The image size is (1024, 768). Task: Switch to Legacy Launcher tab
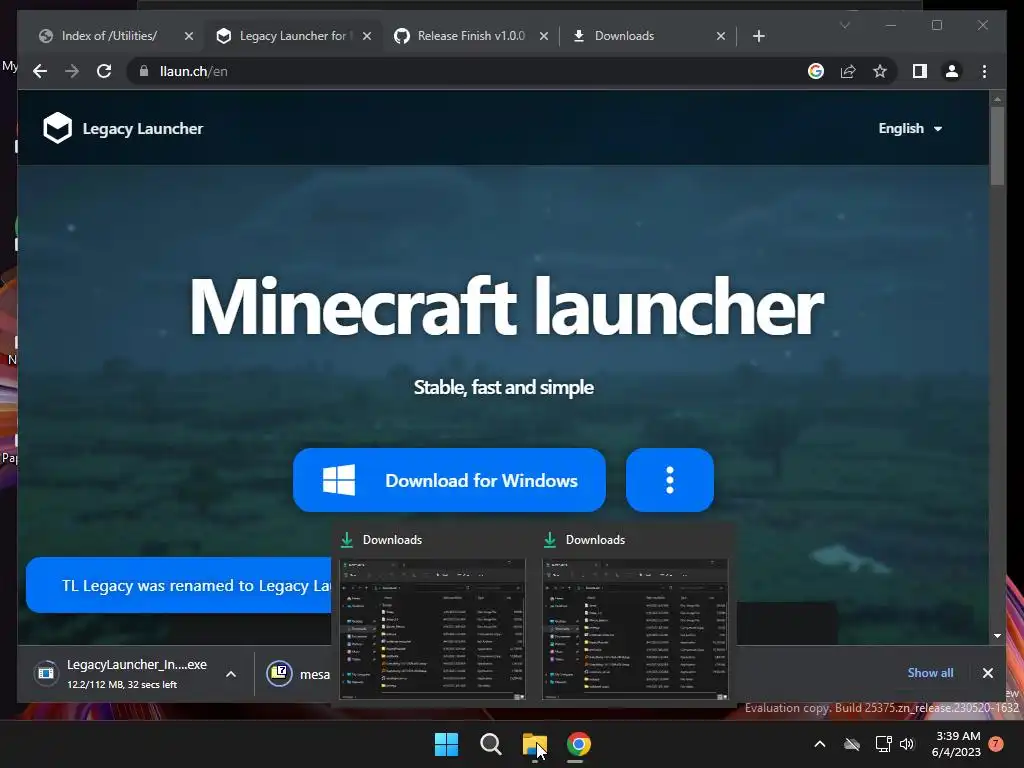[292, 36]
